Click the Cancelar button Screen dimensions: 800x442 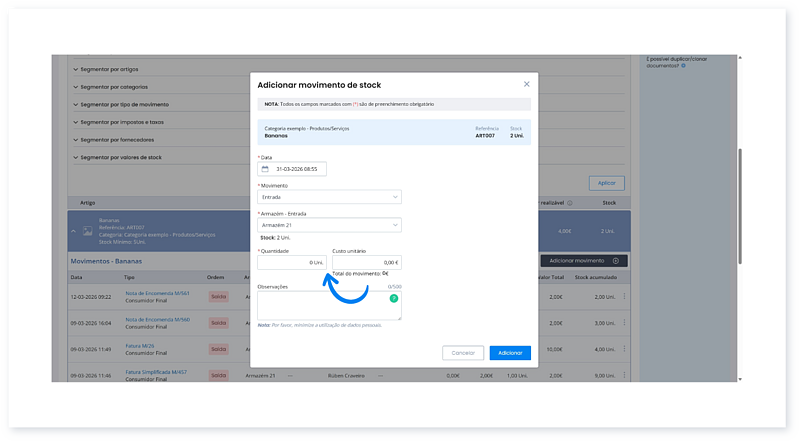pos(463,353)
